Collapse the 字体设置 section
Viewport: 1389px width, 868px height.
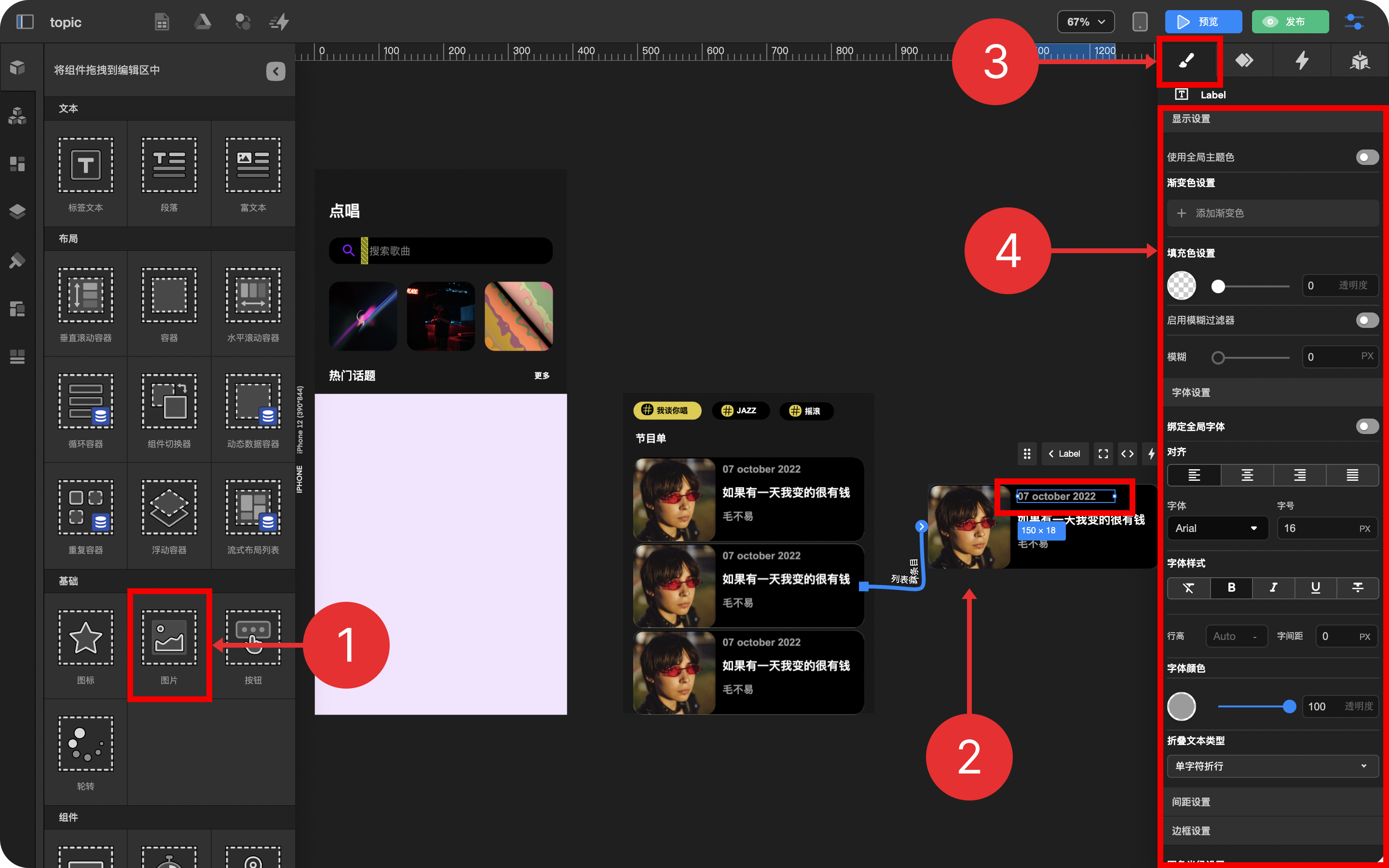coord(1272,392)
